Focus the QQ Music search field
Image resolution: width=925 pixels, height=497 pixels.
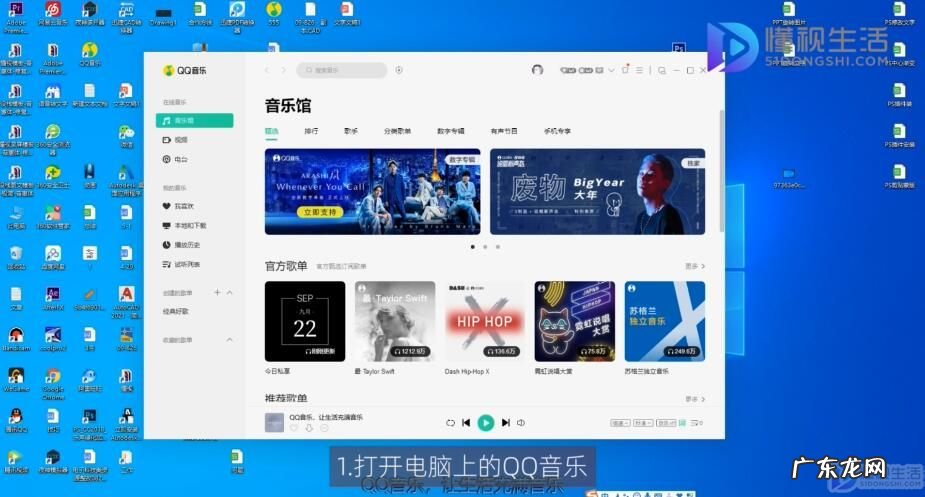point(342,70)
